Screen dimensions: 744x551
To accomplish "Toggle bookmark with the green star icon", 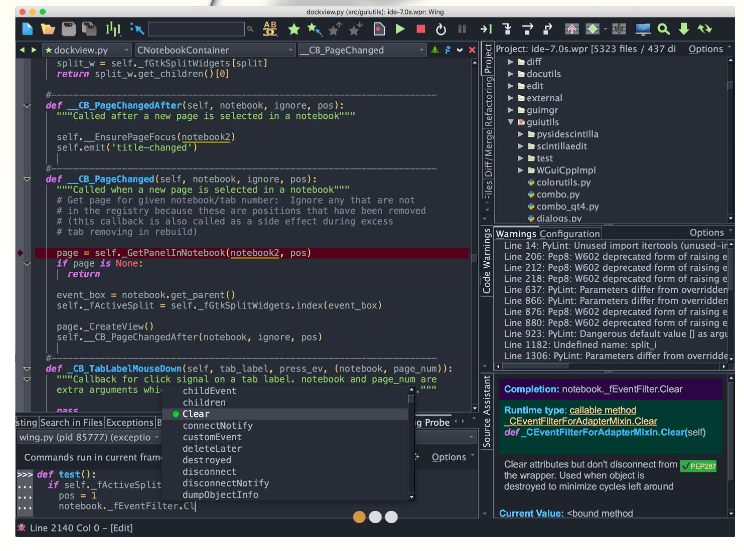I will [x=294, y=29].
